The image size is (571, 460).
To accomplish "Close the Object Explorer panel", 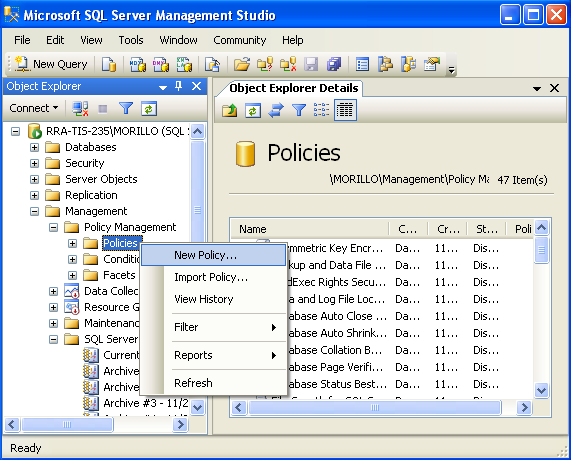I will pyautogui.click(x=196, y=86).
